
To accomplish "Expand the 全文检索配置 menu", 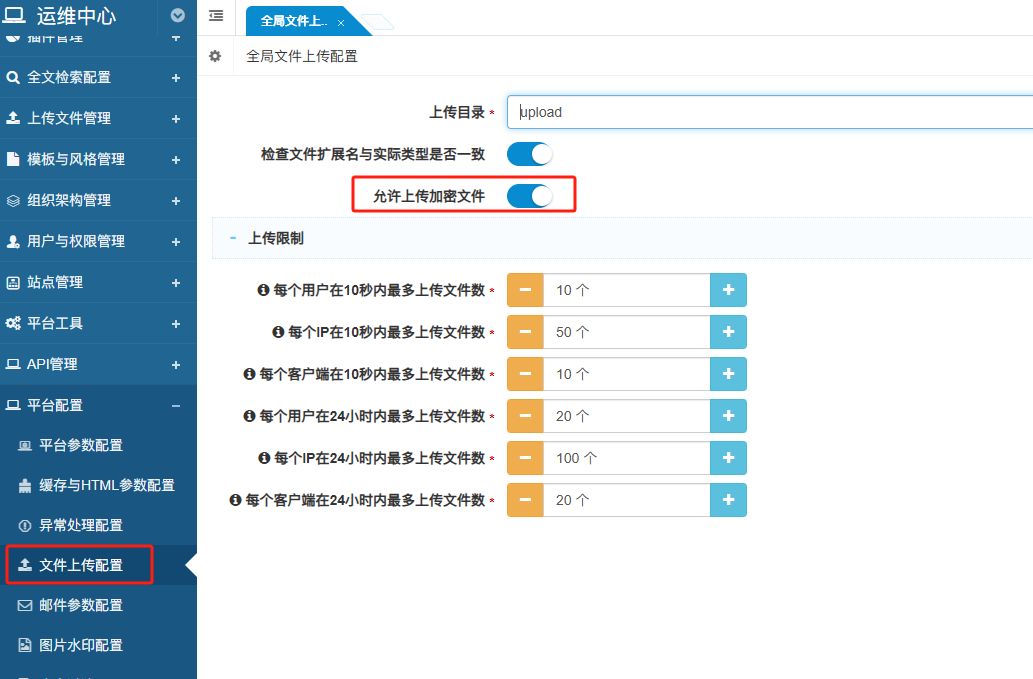I will pyautogui.click(x=176, y=78).
